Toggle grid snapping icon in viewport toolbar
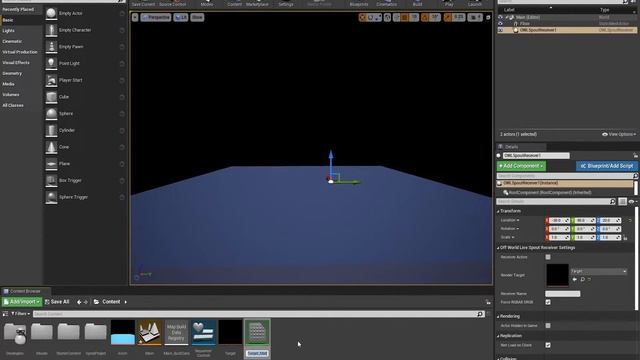The image size is (640, 360). 404,18
